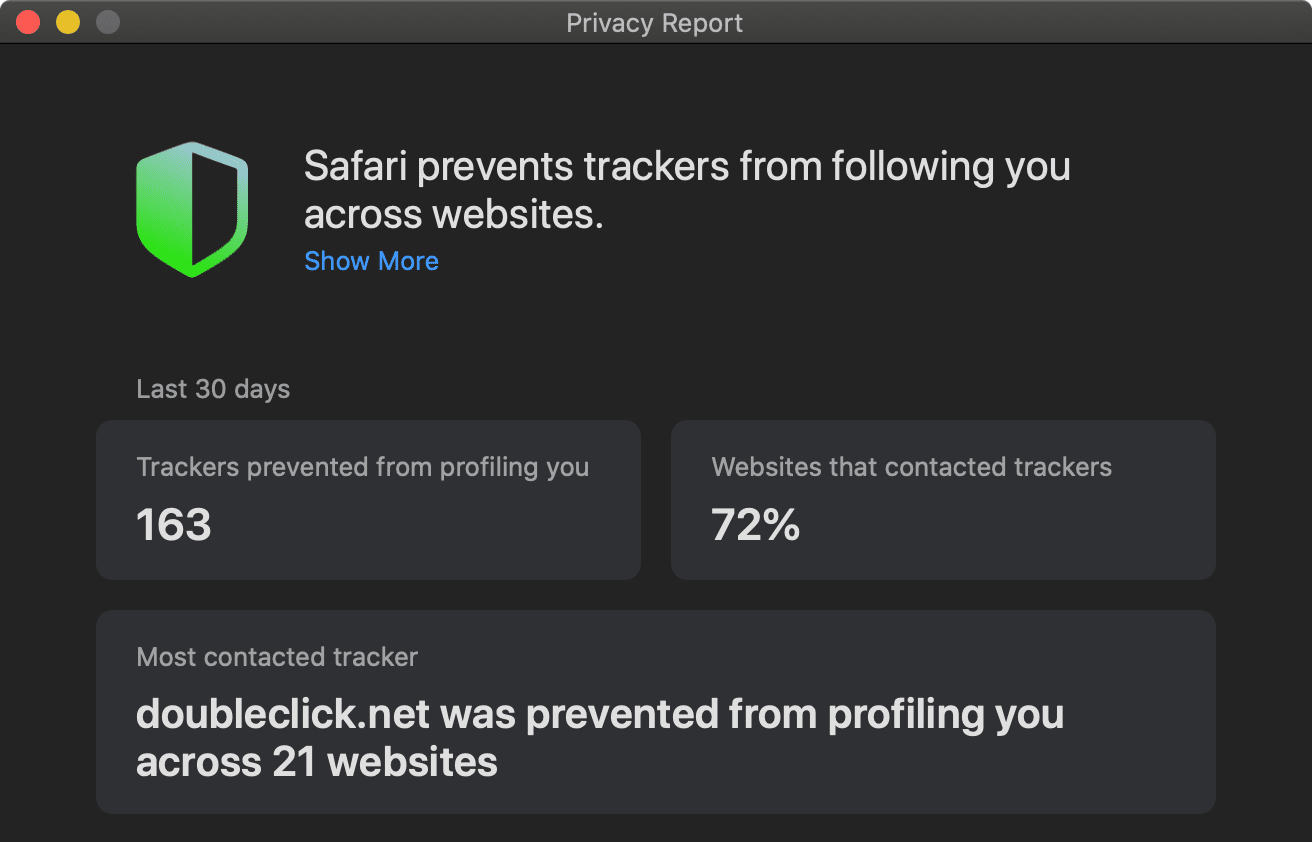The height and width of the screenshot is (842, 1312).
Task: Click the green Privacy Report shield icon
Action: 192,209
